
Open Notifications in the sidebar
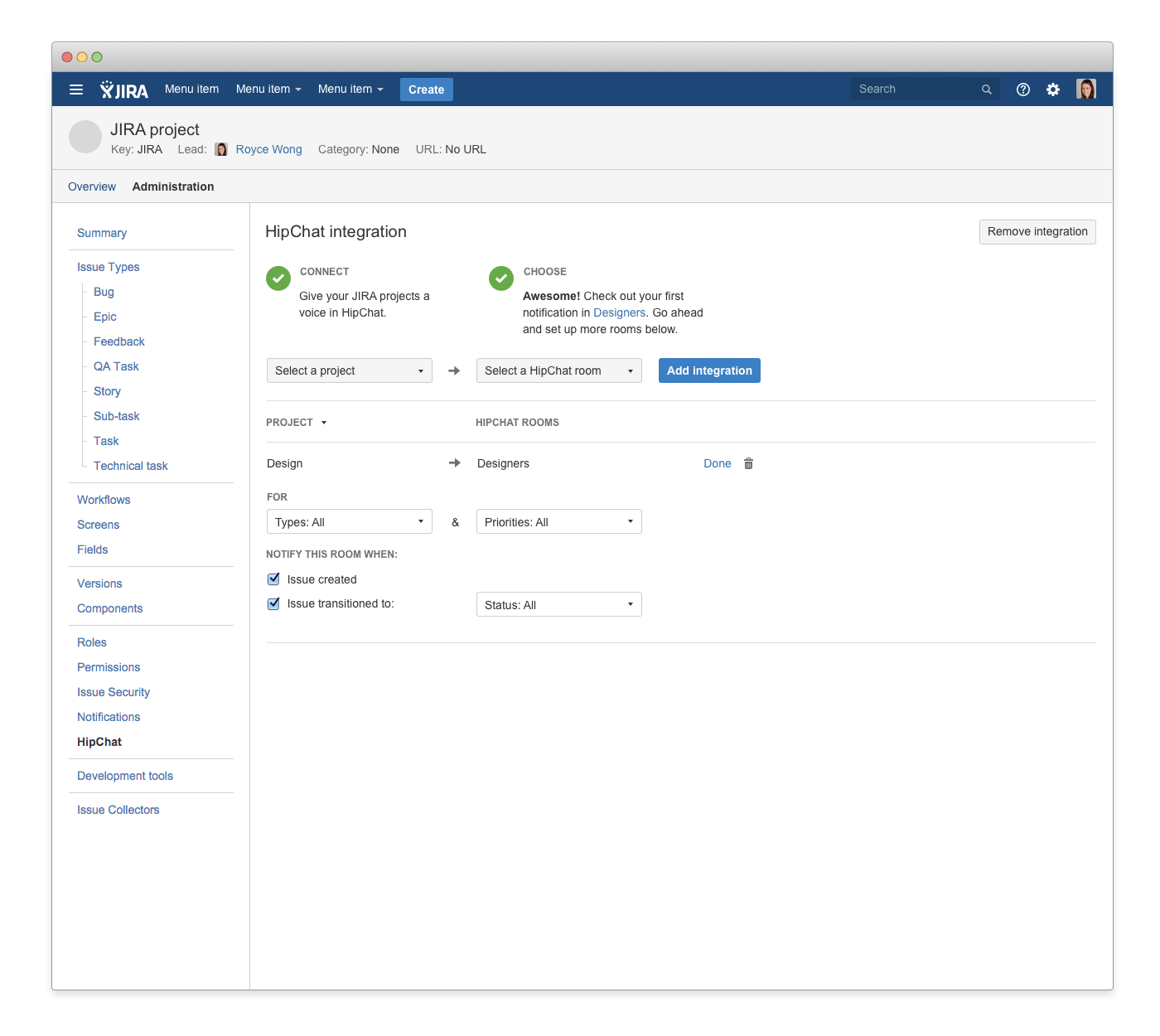coord(109,717)
